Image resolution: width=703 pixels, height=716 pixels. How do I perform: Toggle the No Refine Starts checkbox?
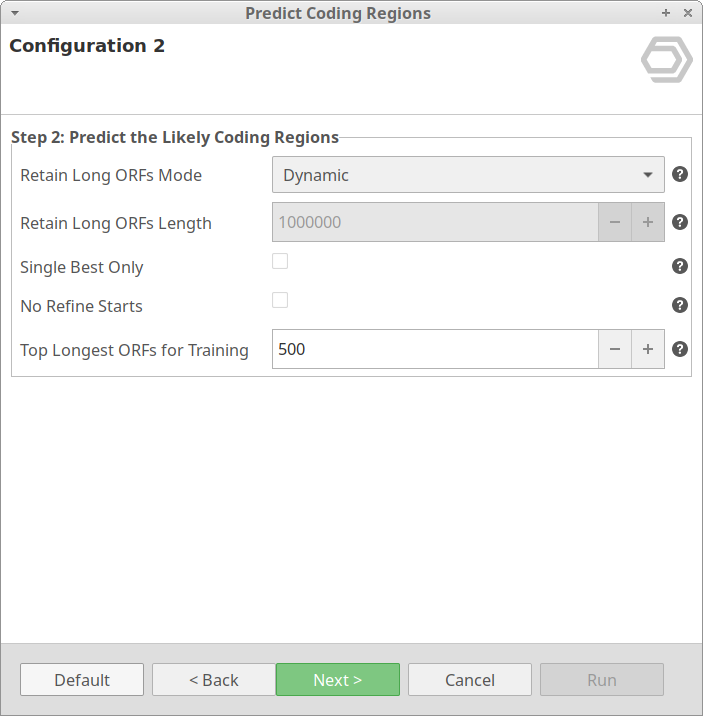pyautogui.click(x=280, y=300)
